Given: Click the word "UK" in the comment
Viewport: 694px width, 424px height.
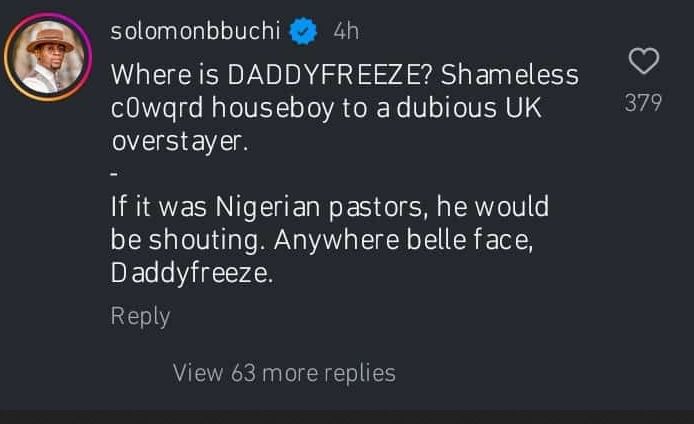Looking at the screenshot, I should pos(522,108).
